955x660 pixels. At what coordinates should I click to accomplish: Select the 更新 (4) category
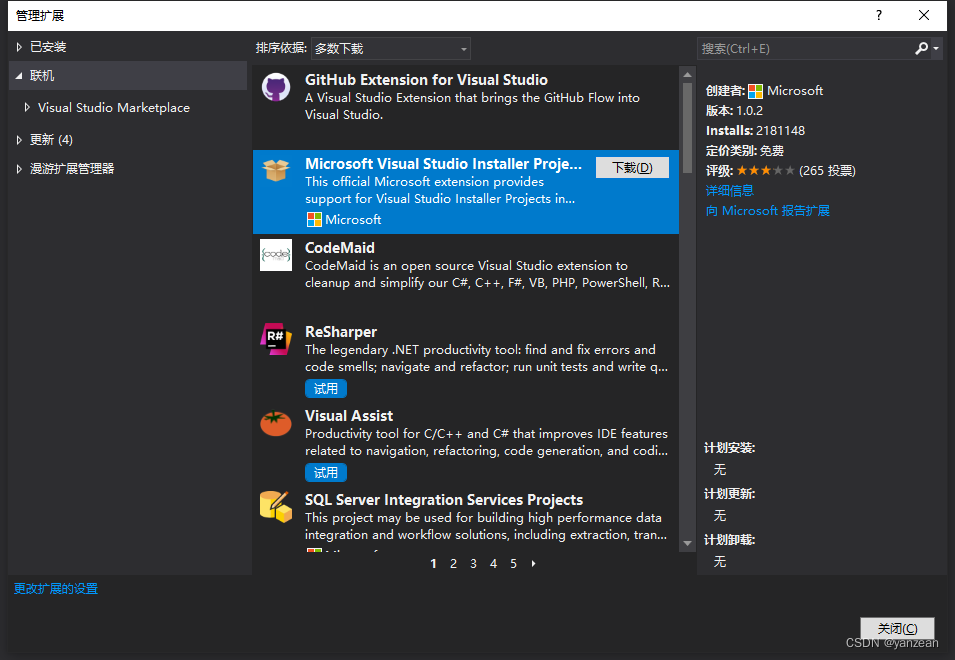coord(51,140)
